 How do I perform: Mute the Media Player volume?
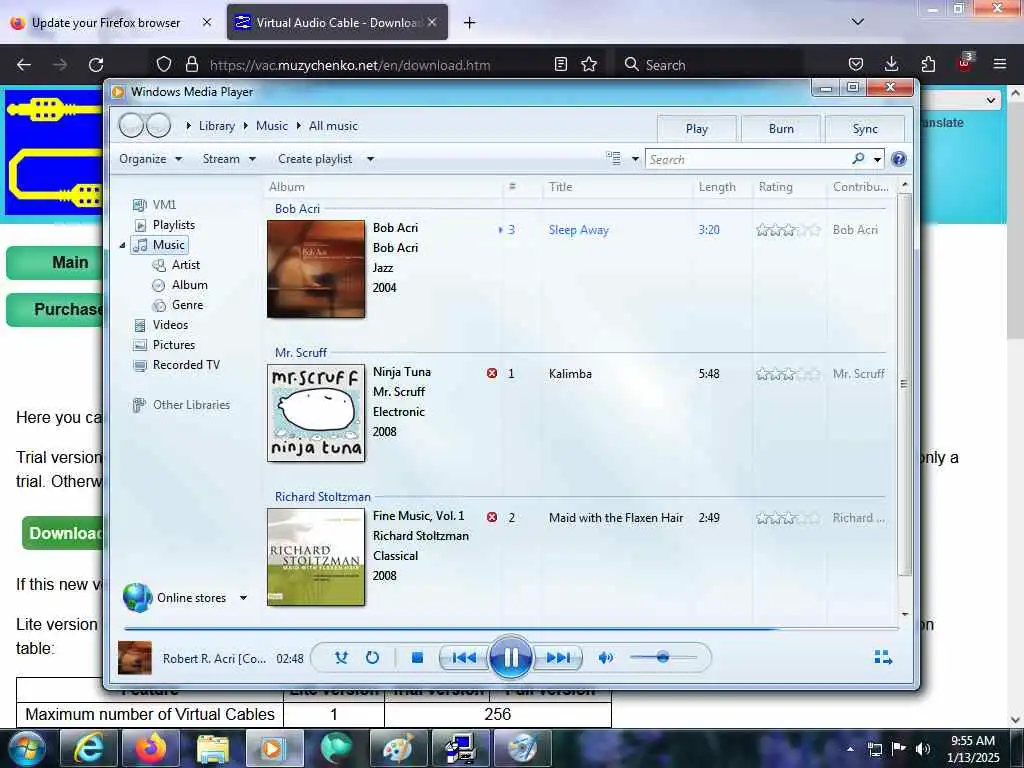pos(605,658)
